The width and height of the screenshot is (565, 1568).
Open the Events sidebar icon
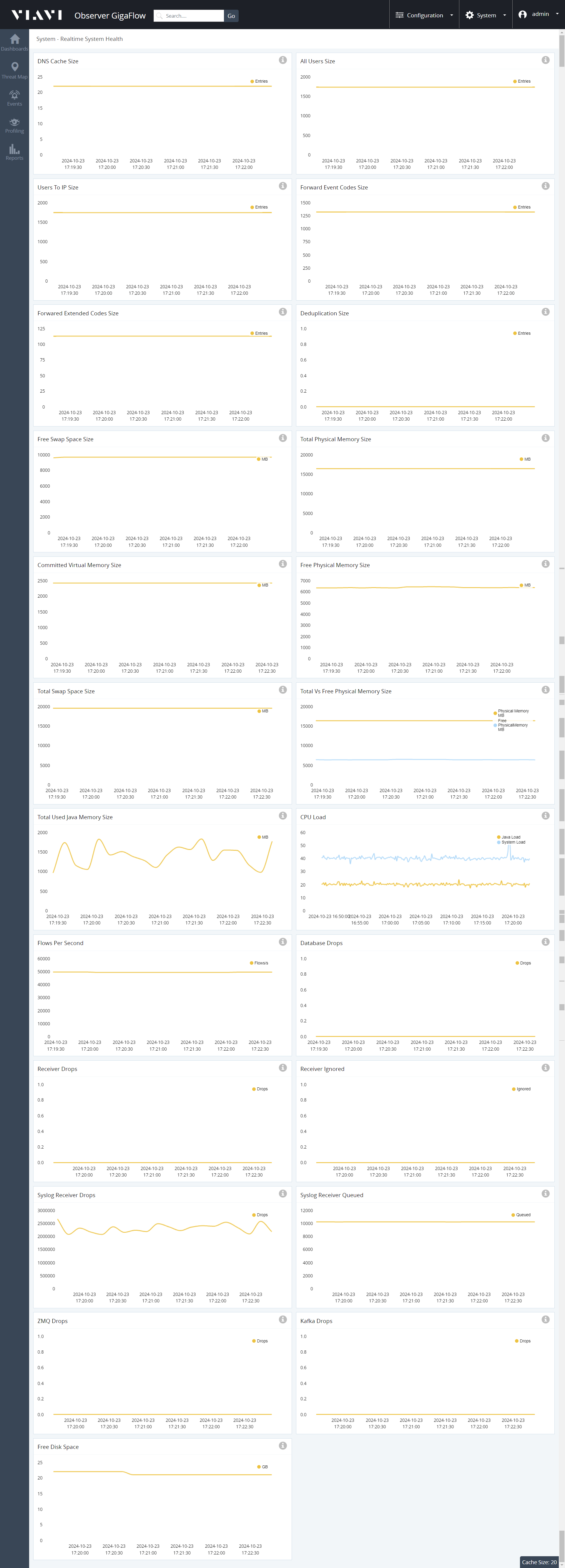15,98
